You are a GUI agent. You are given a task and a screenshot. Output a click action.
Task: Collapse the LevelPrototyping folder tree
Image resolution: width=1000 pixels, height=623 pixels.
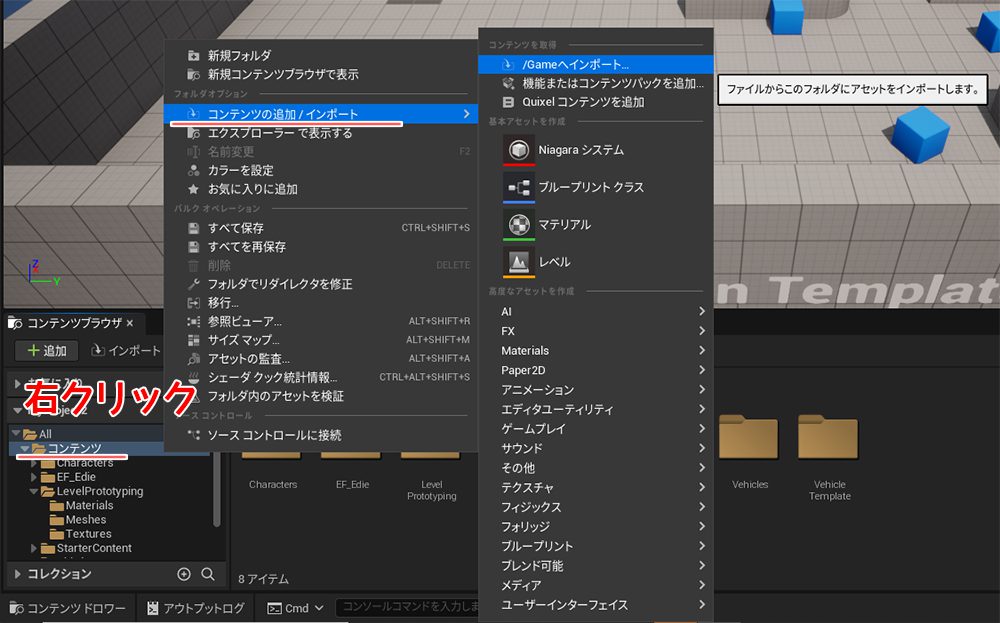click(35, 492)
